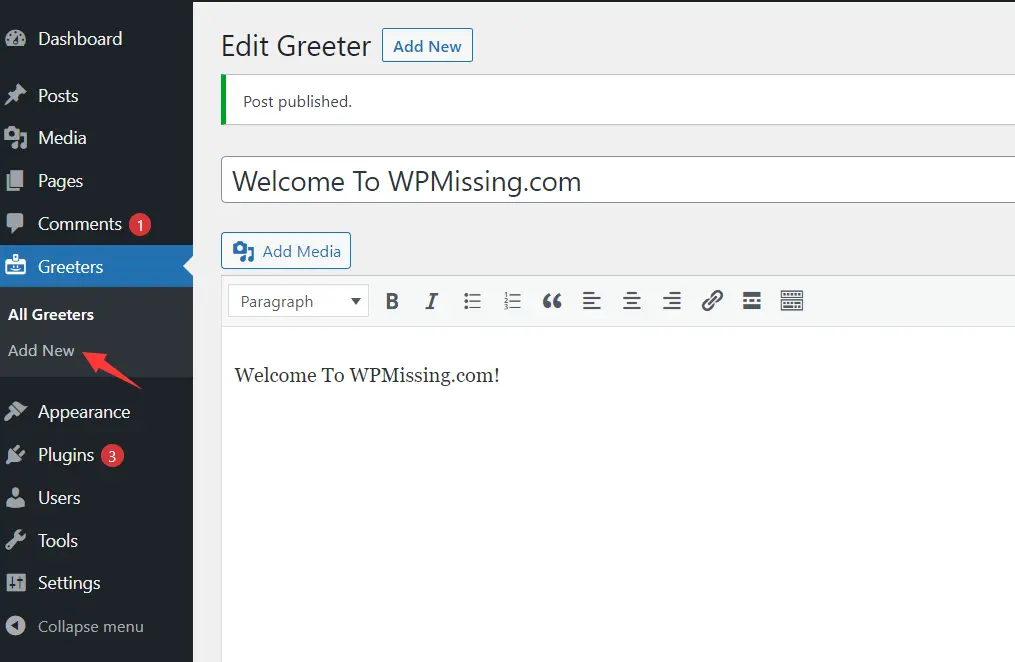This screenshot has width=1015, height=662.
Task: Click the Appearance paintbrush icon
Action: (16, 412)
